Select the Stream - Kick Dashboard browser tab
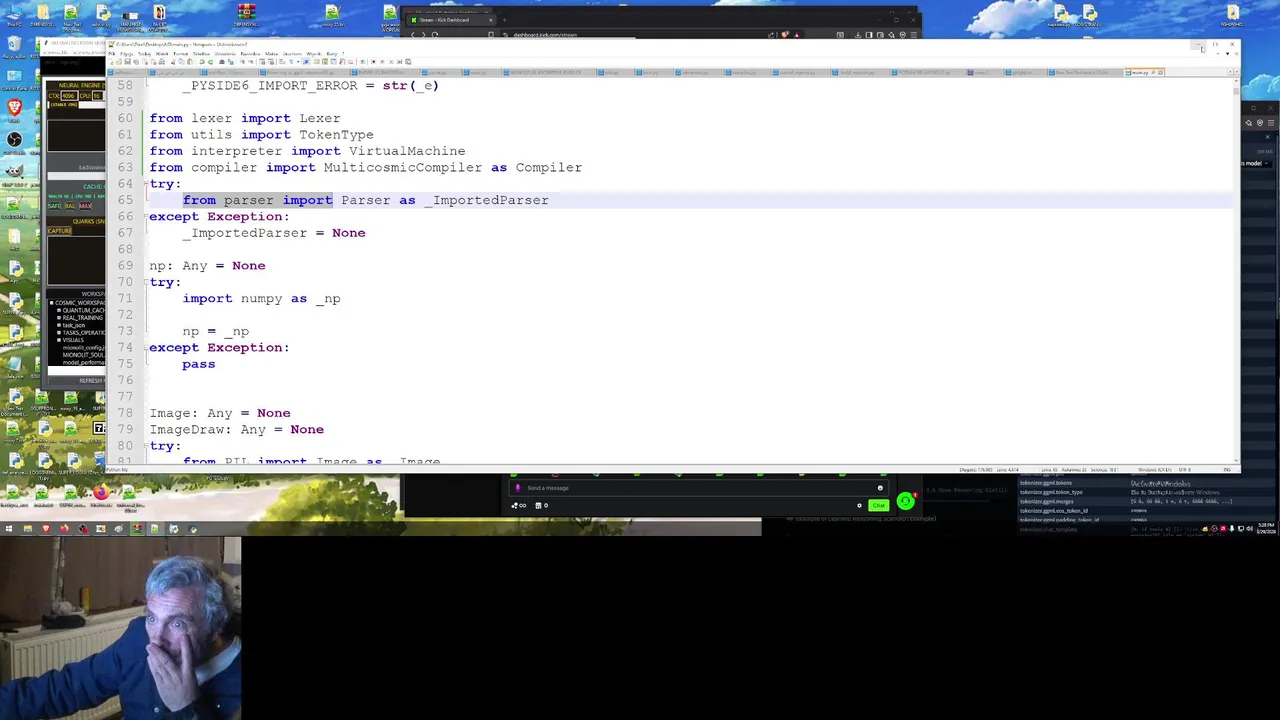1280x720 pixels. [x=453, y=20]
